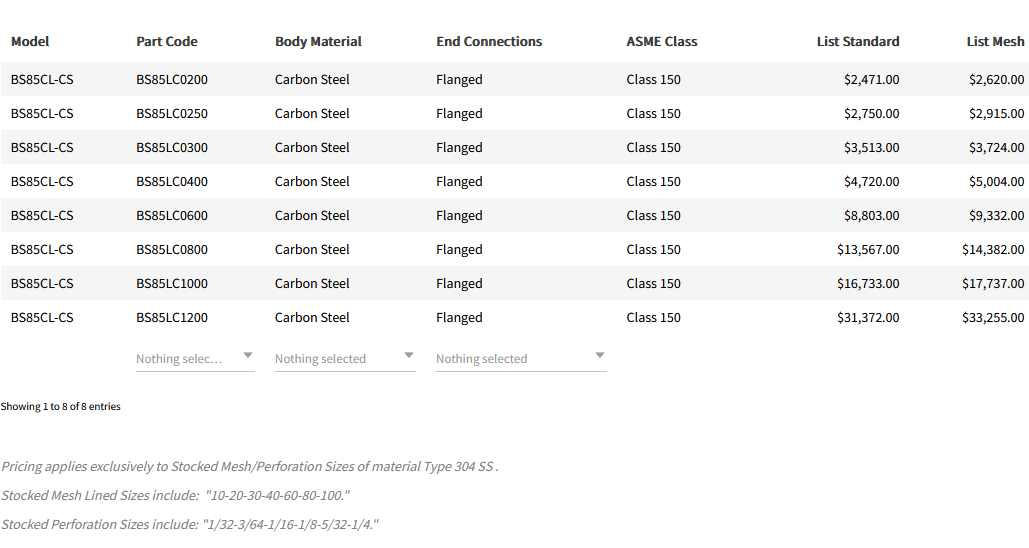Sort by List Standard price header
Screen dimensions: 1029x548
click(x=857, y=42)
